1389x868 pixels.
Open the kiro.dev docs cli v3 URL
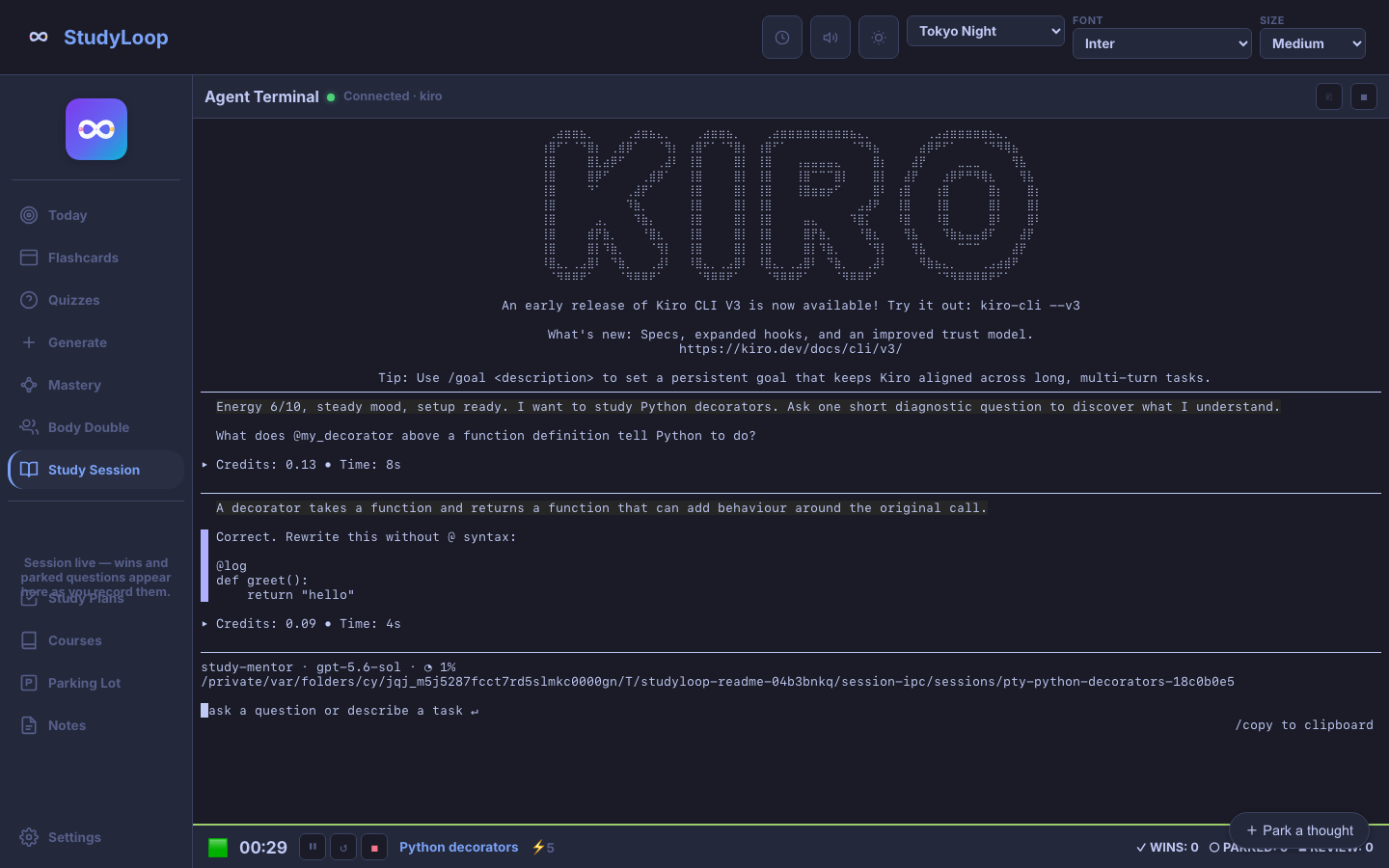tap(791, 349)
